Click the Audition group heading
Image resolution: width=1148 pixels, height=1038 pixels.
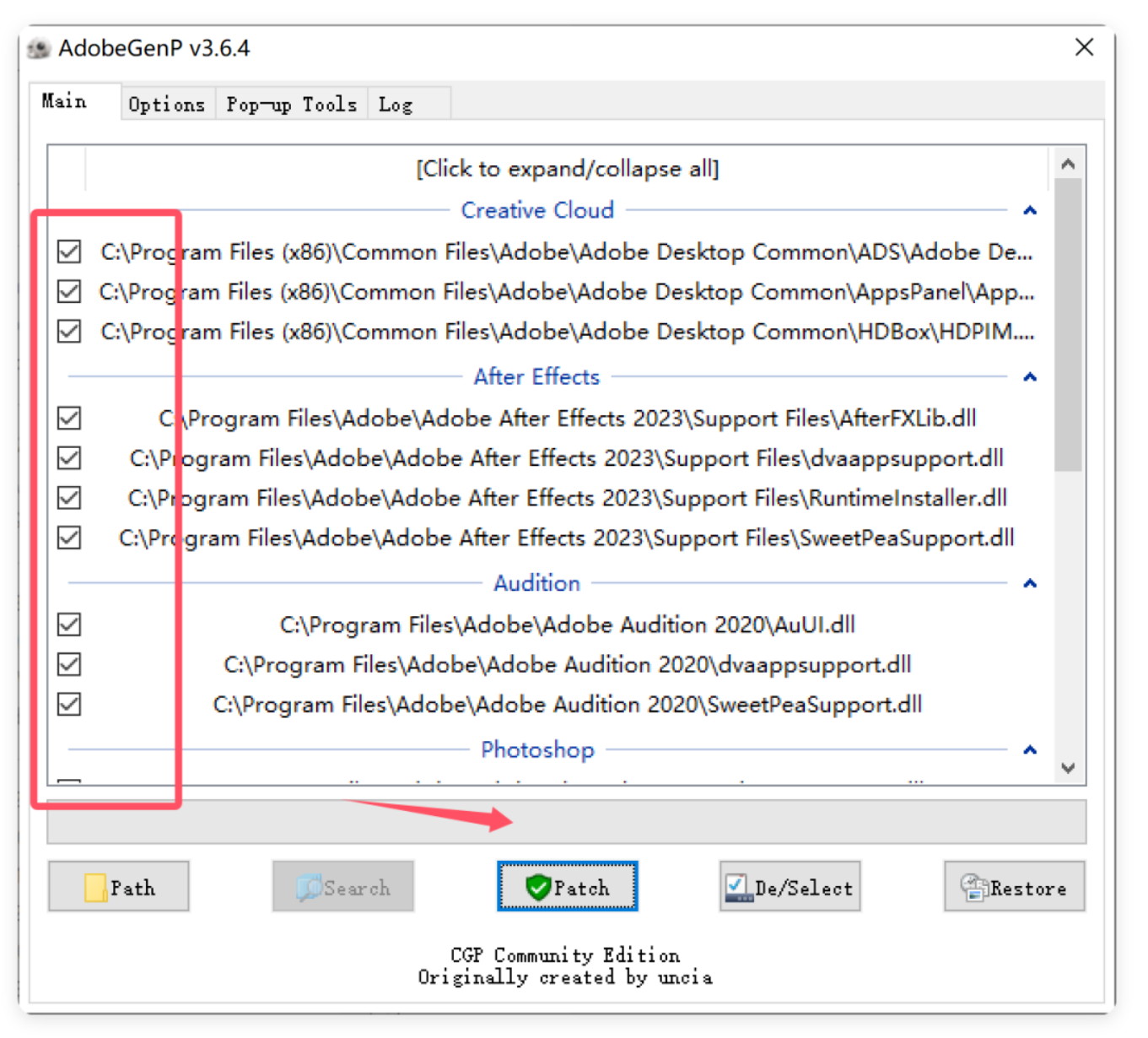click(537, 583)
